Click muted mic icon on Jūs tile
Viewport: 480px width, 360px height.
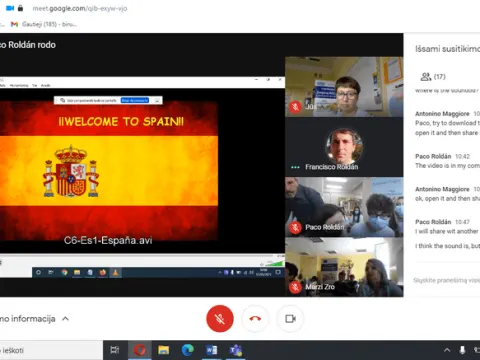click(x=295, y=107)
